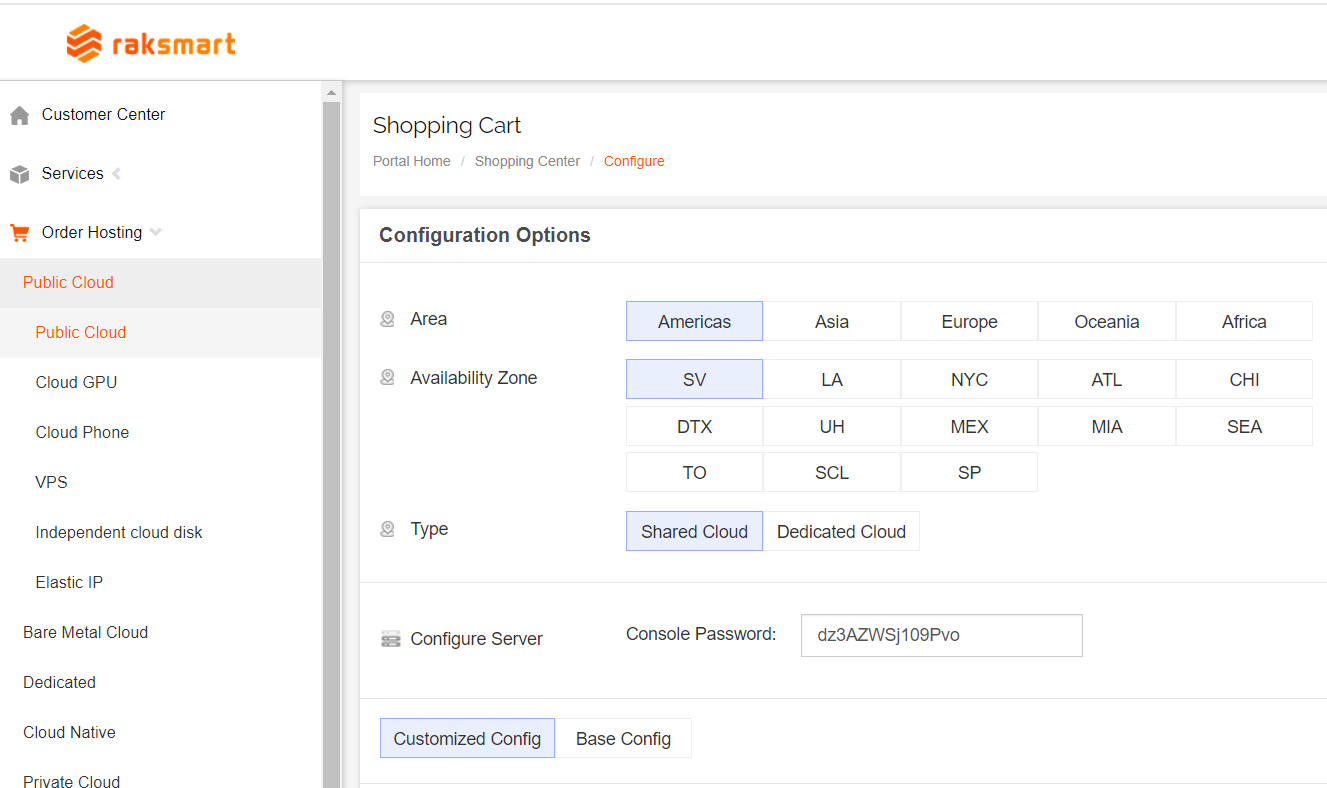Go to Portal Home breadcrumb
The height and width of the screenshot is (788, 1327).
[x=412, y=161]
